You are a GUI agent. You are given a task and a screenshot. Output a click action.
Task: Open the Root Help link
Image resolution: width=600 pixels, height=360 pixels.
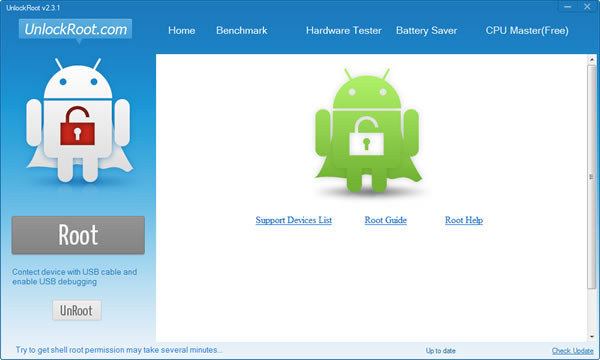click(x=464, y=220)
